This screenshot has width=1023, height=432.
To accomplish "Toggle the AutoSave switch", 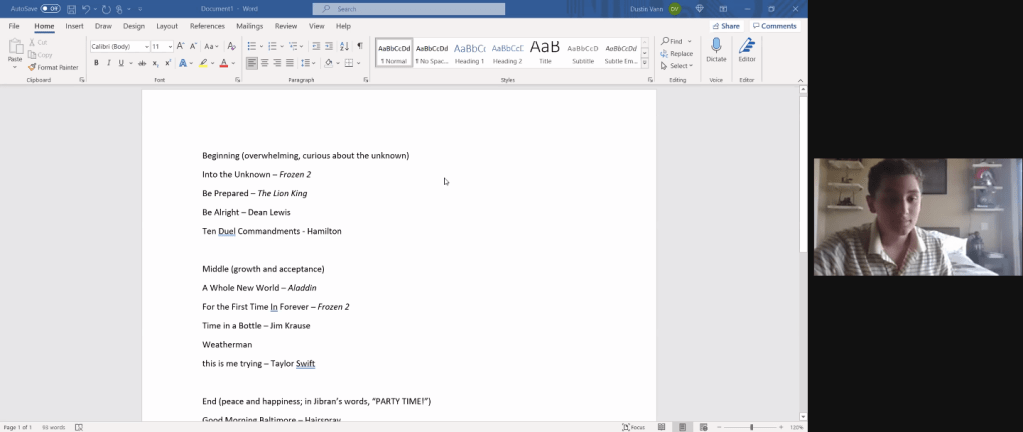I will click(50, 9).
